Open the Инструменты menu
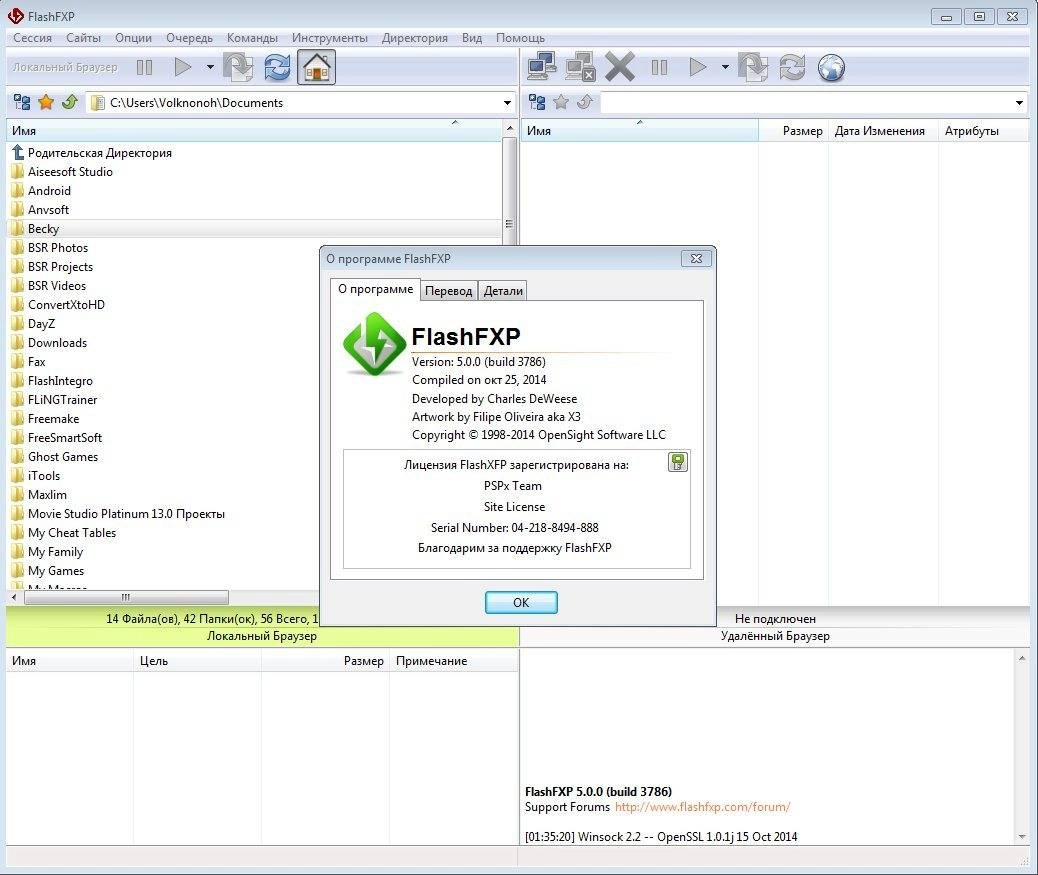Screen dimensions: 1038x875 click(x=330, y=38)
